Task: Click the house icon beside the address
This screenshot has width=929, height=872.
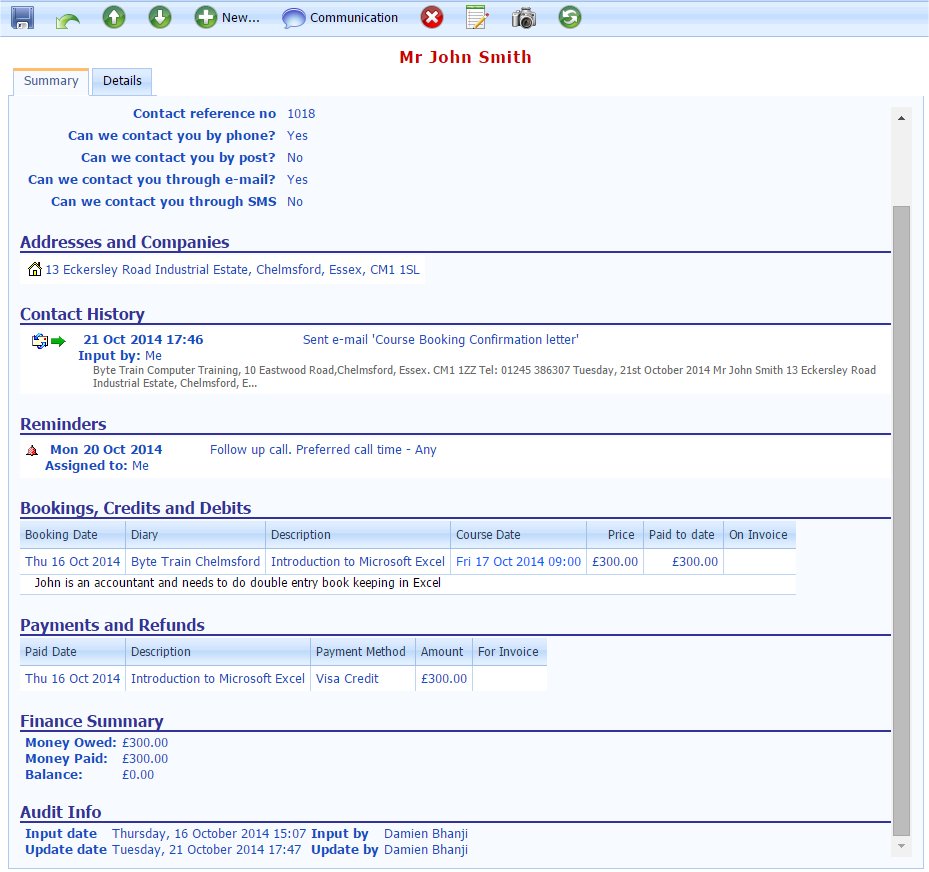Action: [35, 269]
